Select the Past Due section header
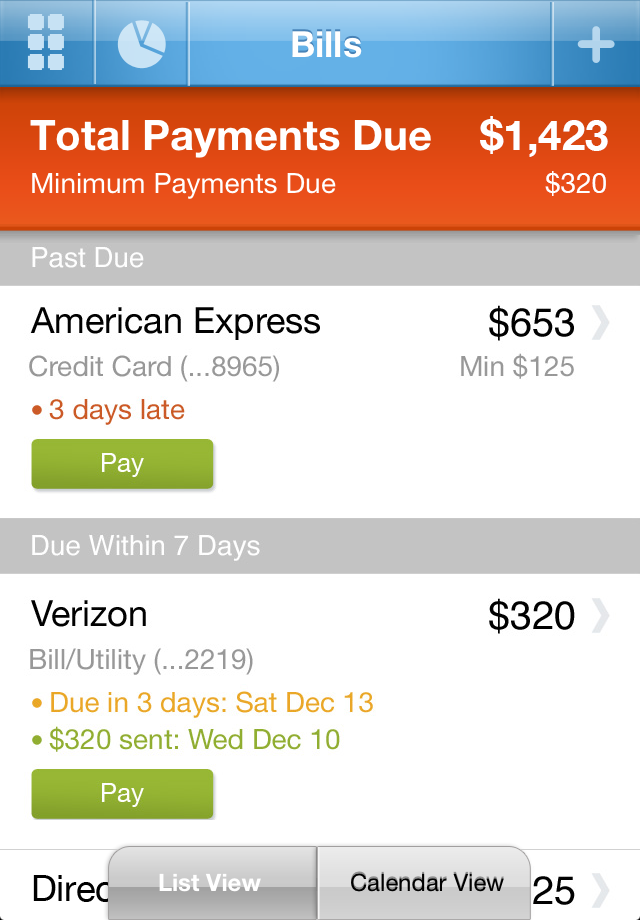 point(88,258)
